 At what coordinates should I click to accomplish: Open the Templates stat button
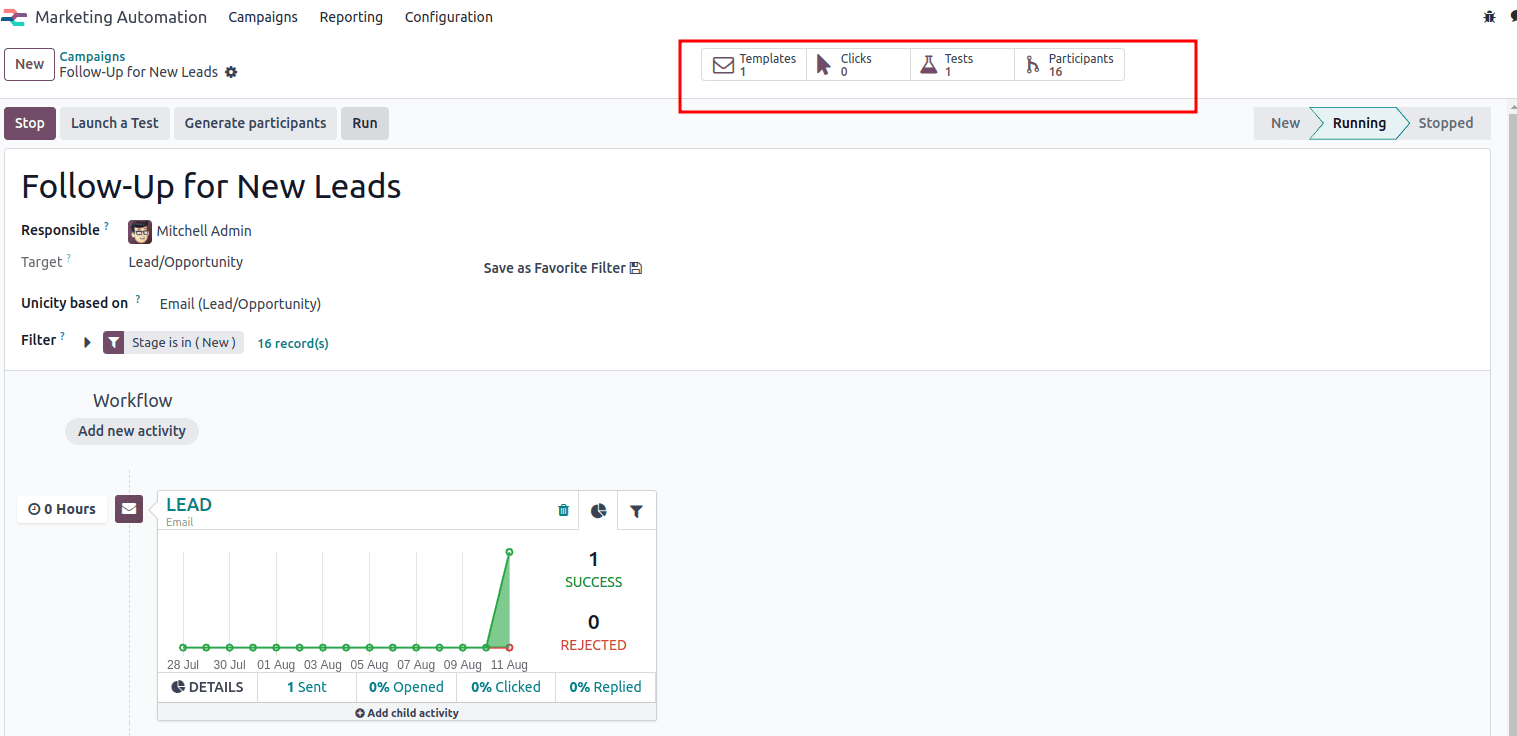tap(754, 65)
